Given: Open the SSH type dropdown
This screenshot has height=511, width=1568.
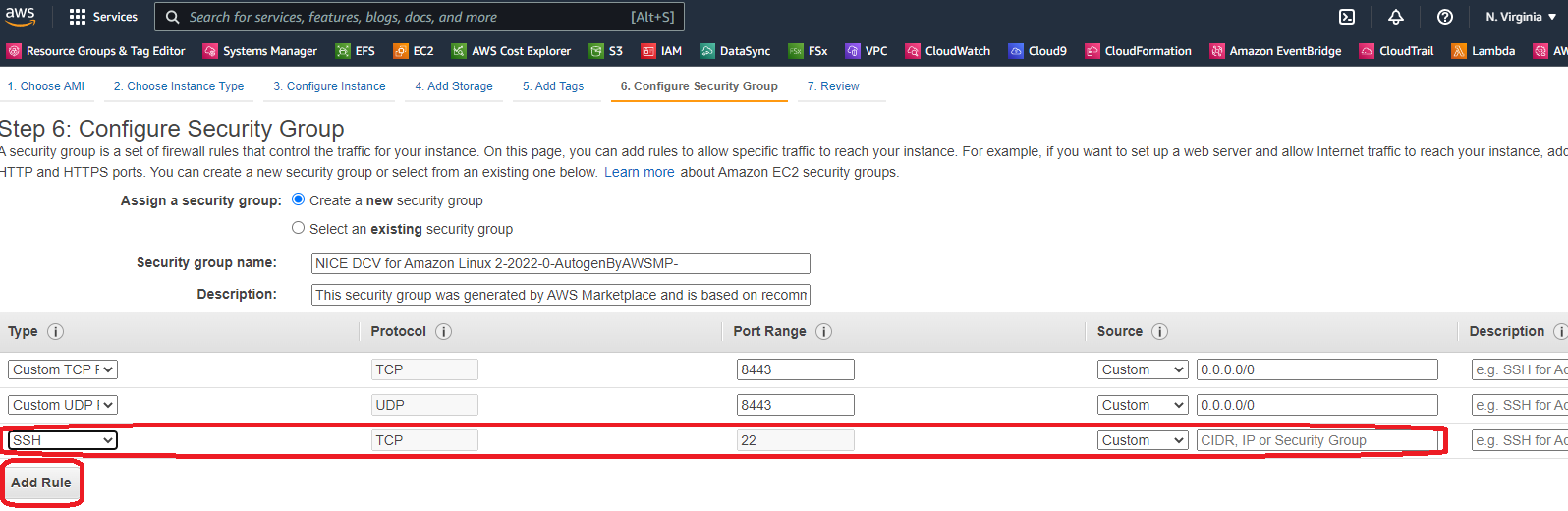Looking at the screenshot, I should tap(63, 440).
